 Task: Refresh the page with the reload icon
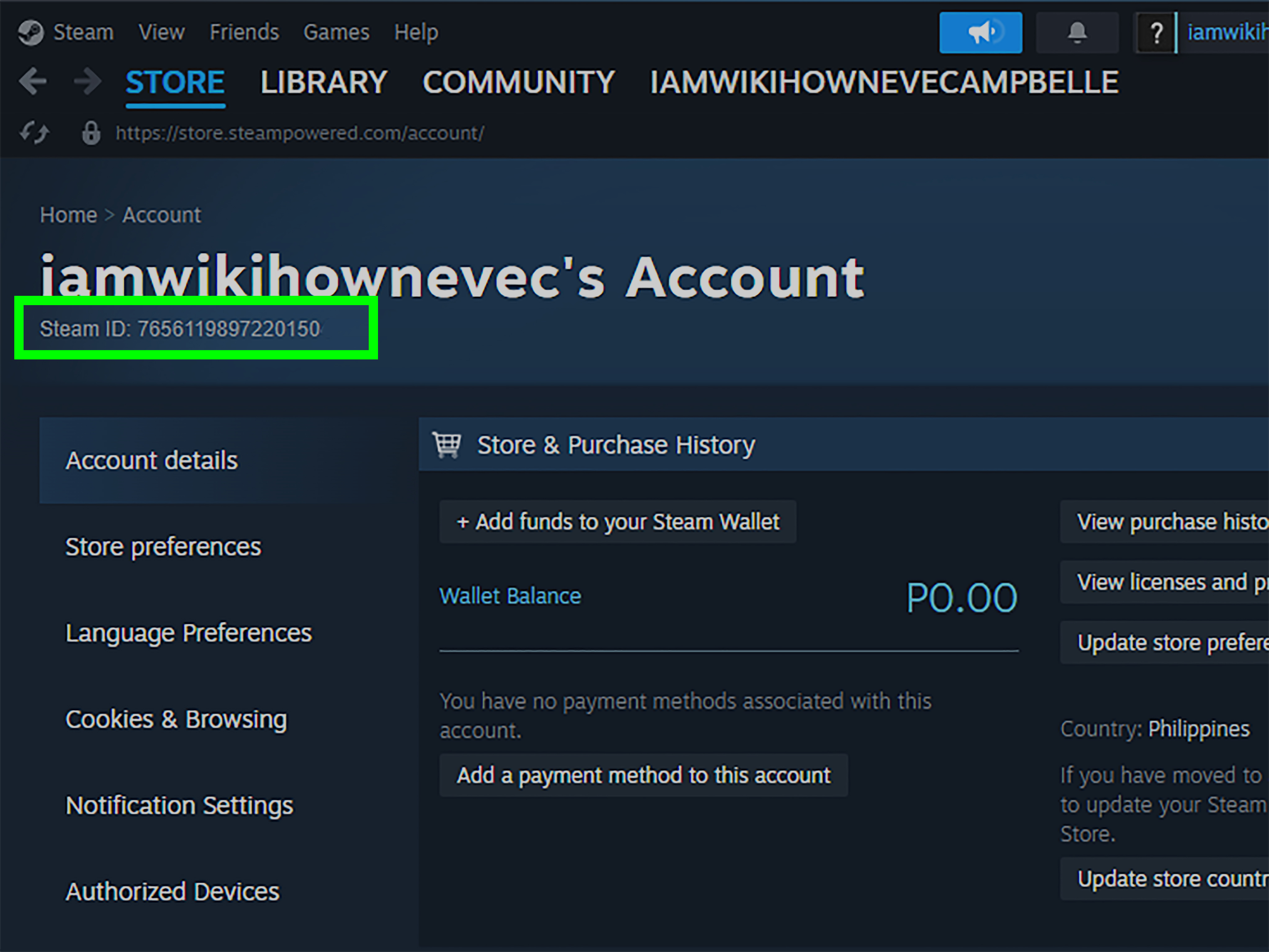click(x=34, y=132)
